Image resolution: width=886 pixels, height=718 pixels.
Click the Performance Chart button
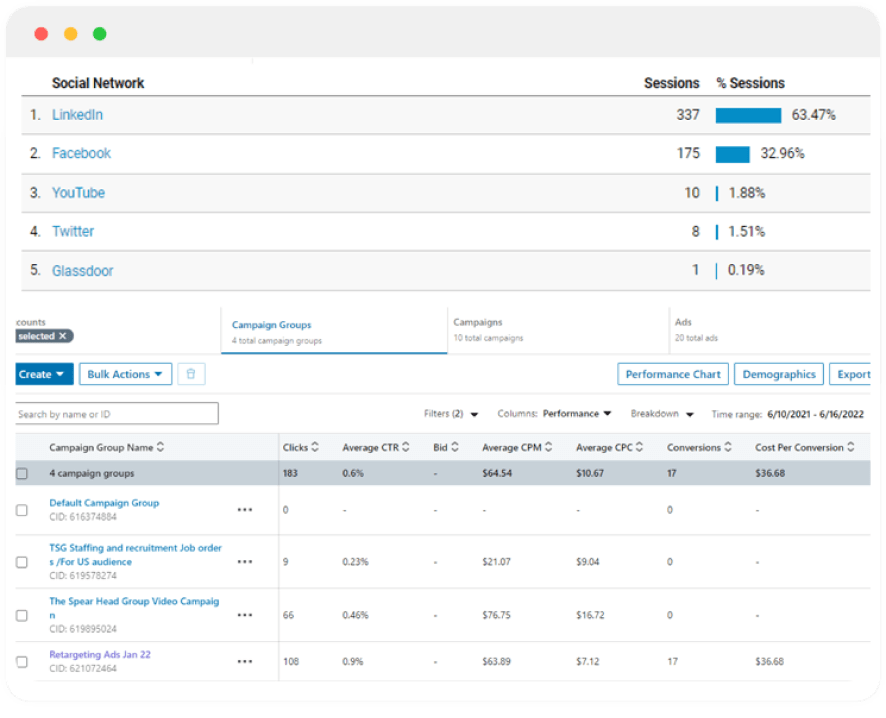tap(672, 373)
